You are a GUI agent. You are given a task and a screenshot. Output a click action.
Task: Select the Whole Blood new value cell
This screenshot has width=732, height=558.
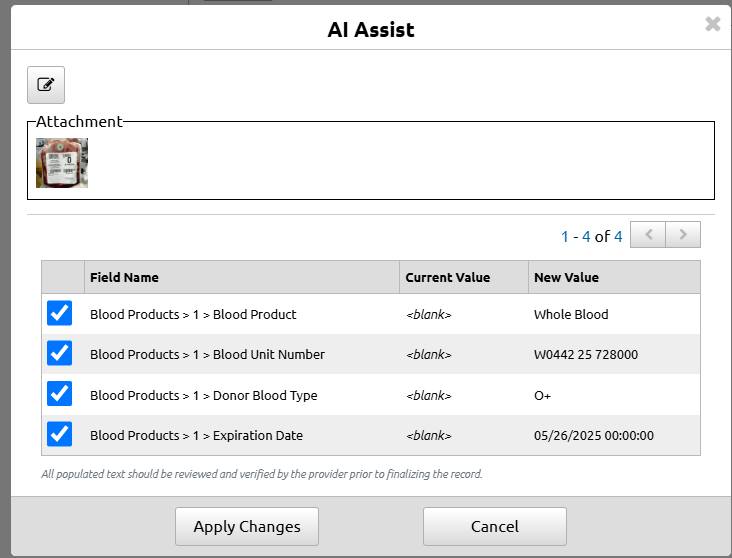point(571,314)
